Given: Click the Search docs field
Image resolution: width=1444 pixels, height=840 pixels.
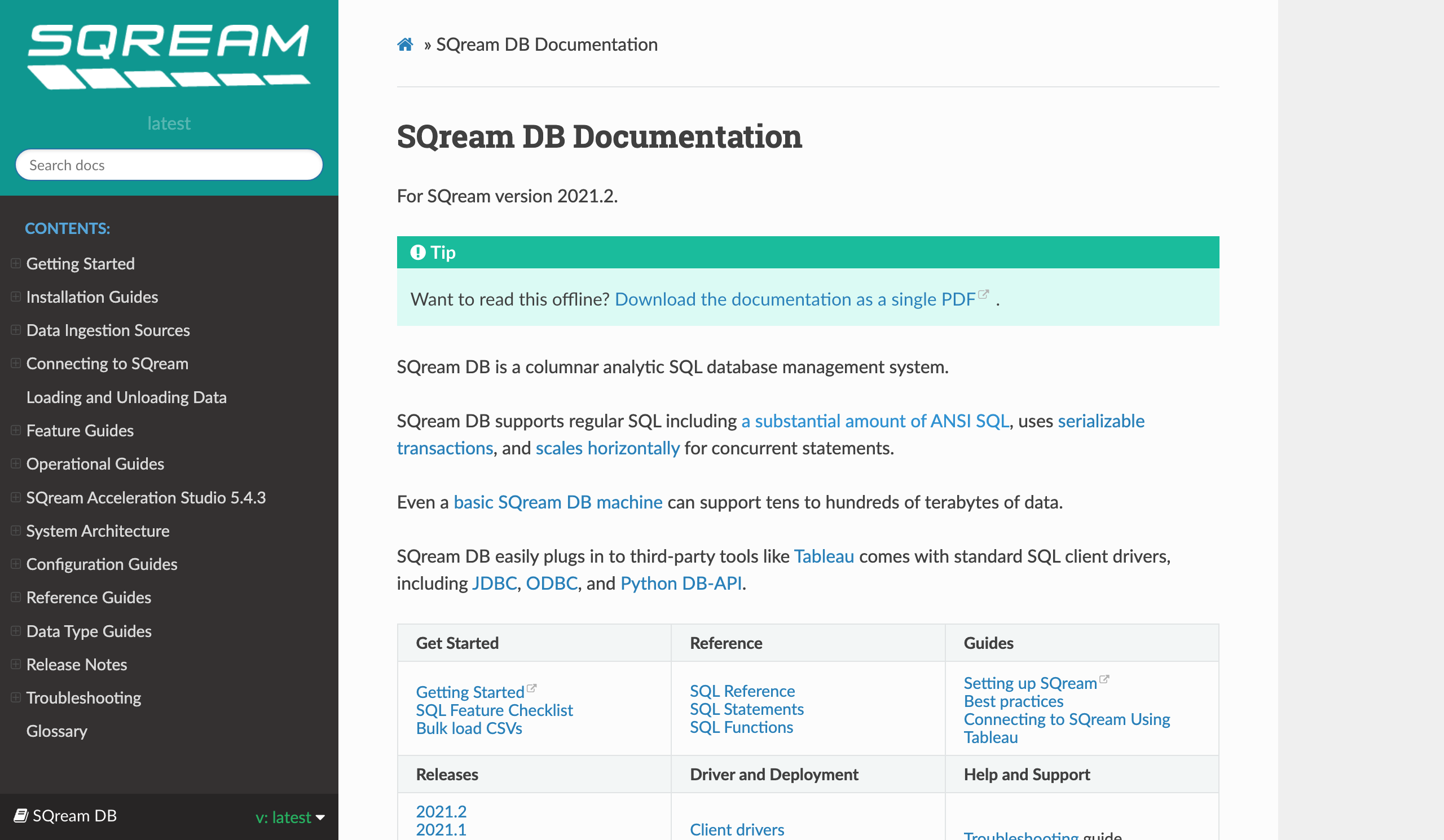Looking at the screenshot, I should [169, 165].
